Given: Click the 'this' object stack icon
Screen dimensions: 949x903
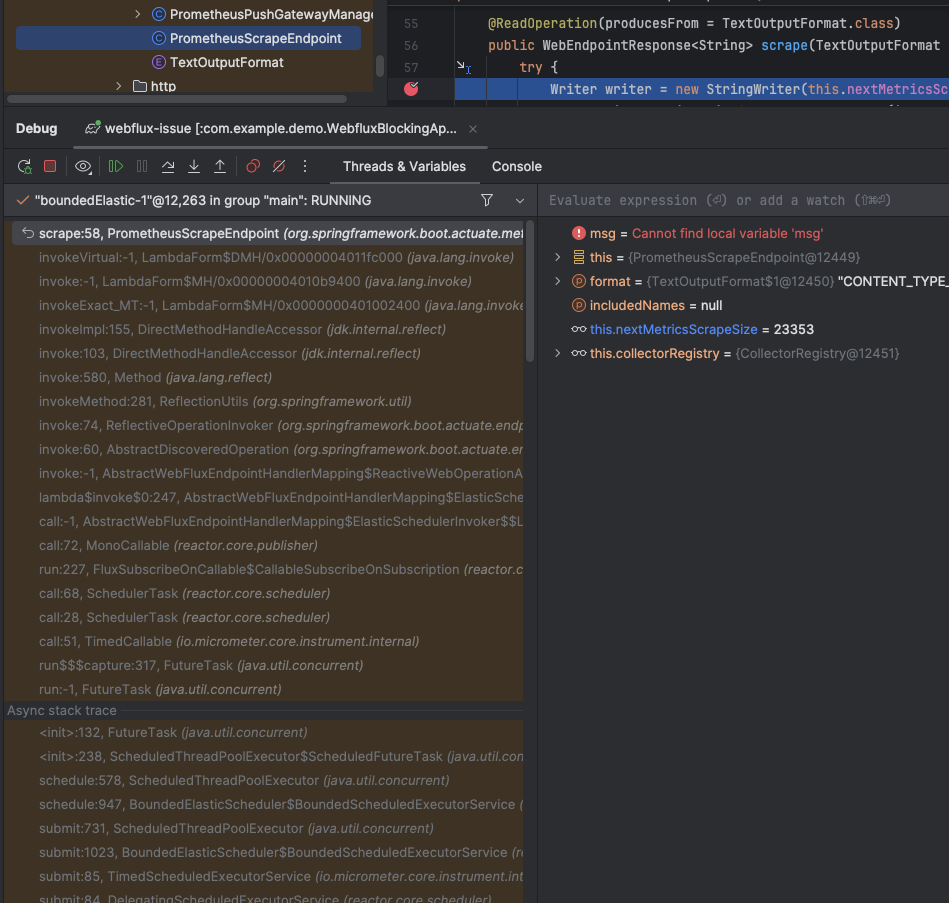Looking at the screenshot, I should (x=579, y=257).
